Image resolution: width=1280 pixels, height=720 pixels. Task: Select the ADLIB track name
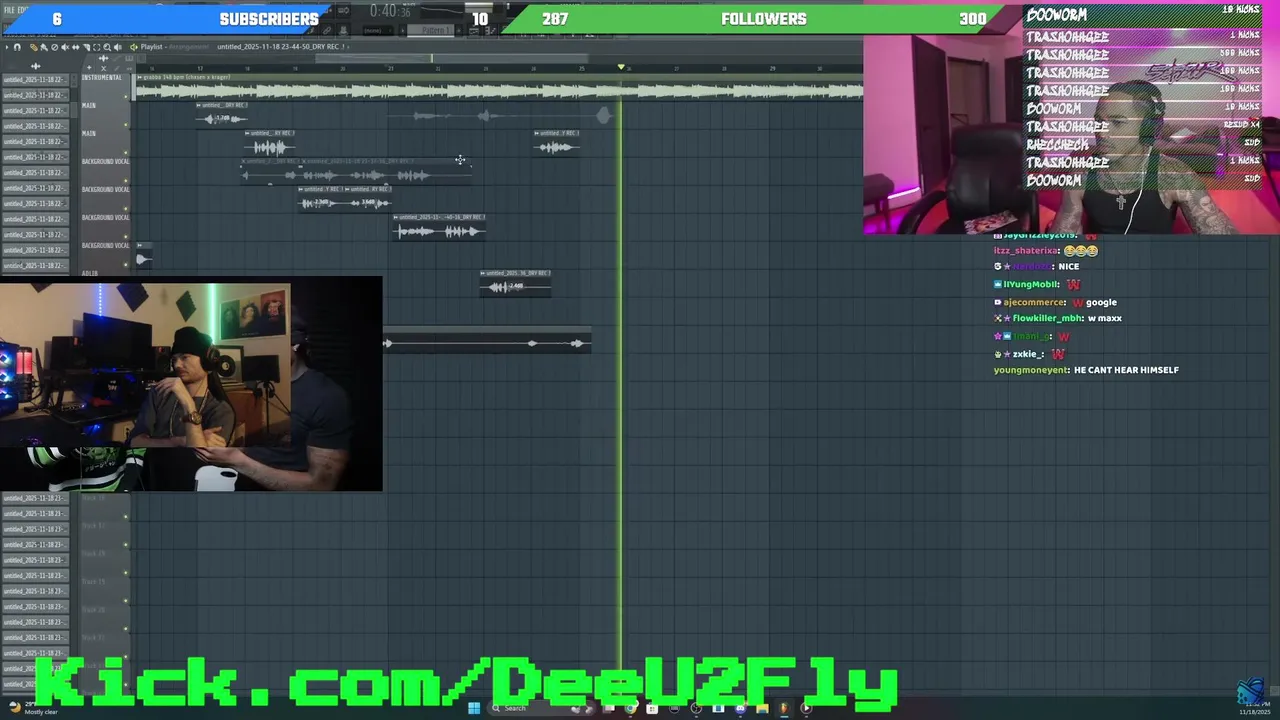point(90,273)
